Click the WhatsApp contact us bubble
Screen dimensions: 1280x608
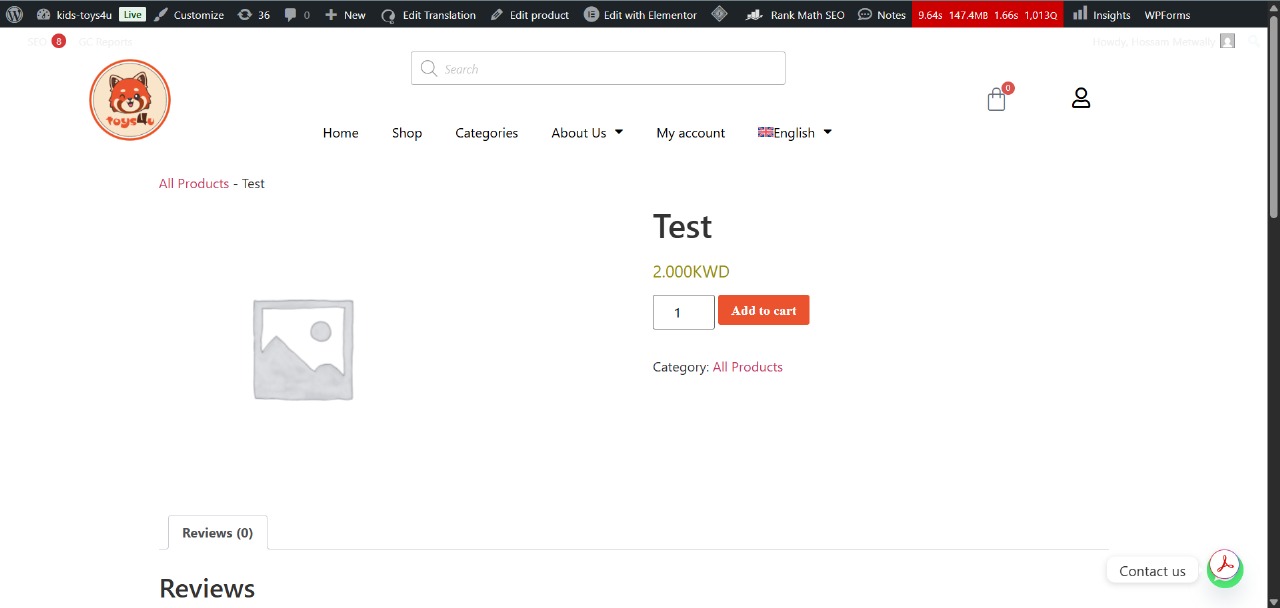click(1225, 569)
